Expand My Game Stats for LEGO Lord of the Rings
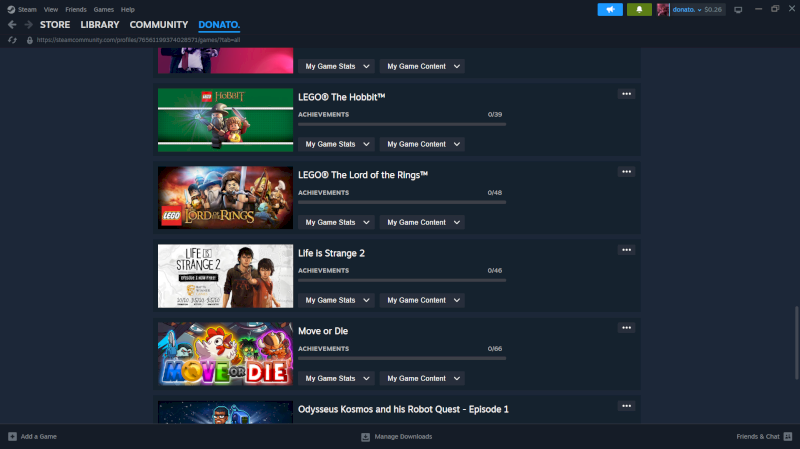Screen dimensions: 800x449 (337, 222)
